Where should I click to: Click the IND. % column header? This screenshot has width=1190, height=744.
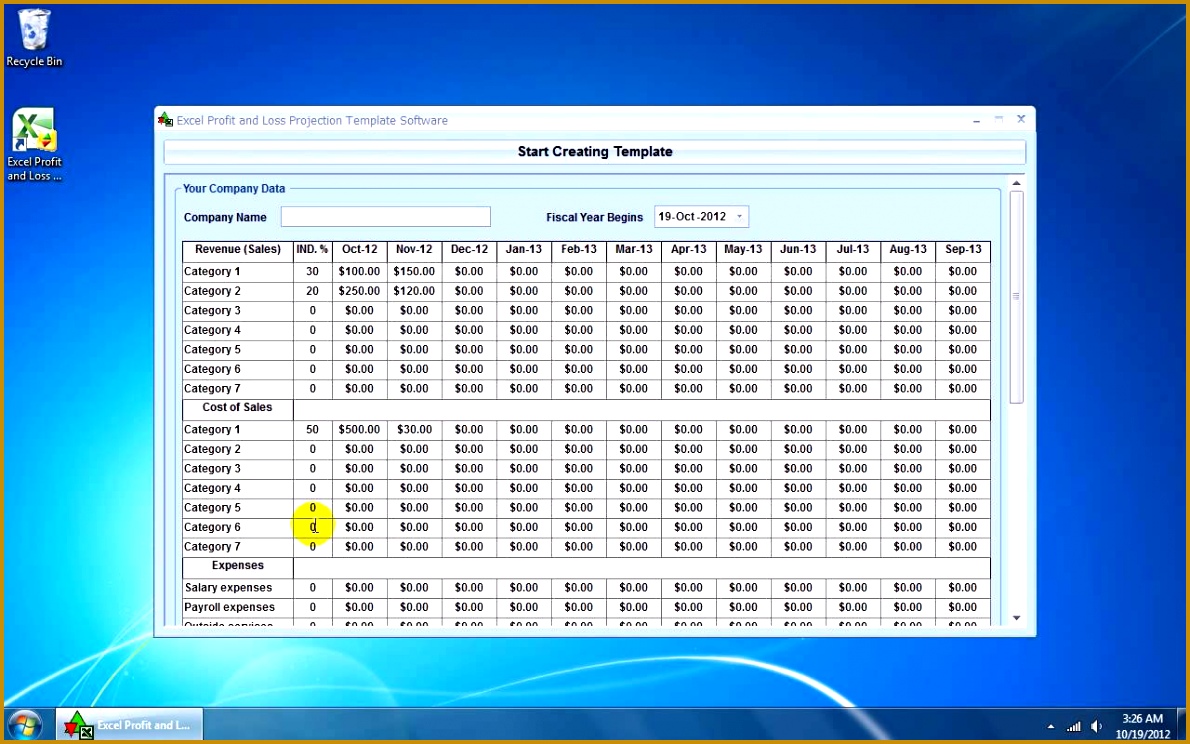point(313,250)
